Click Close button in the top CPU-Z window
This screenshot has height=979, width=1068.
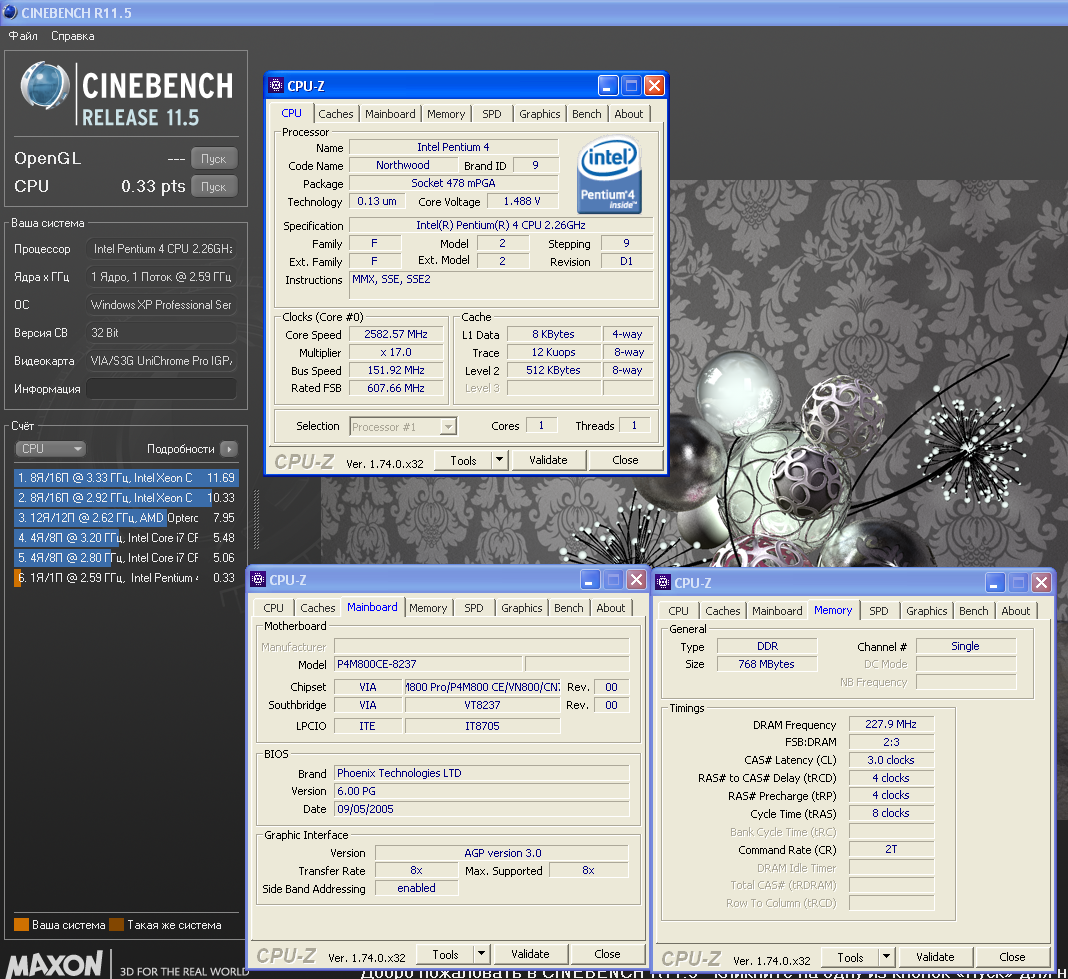point(625,460)
